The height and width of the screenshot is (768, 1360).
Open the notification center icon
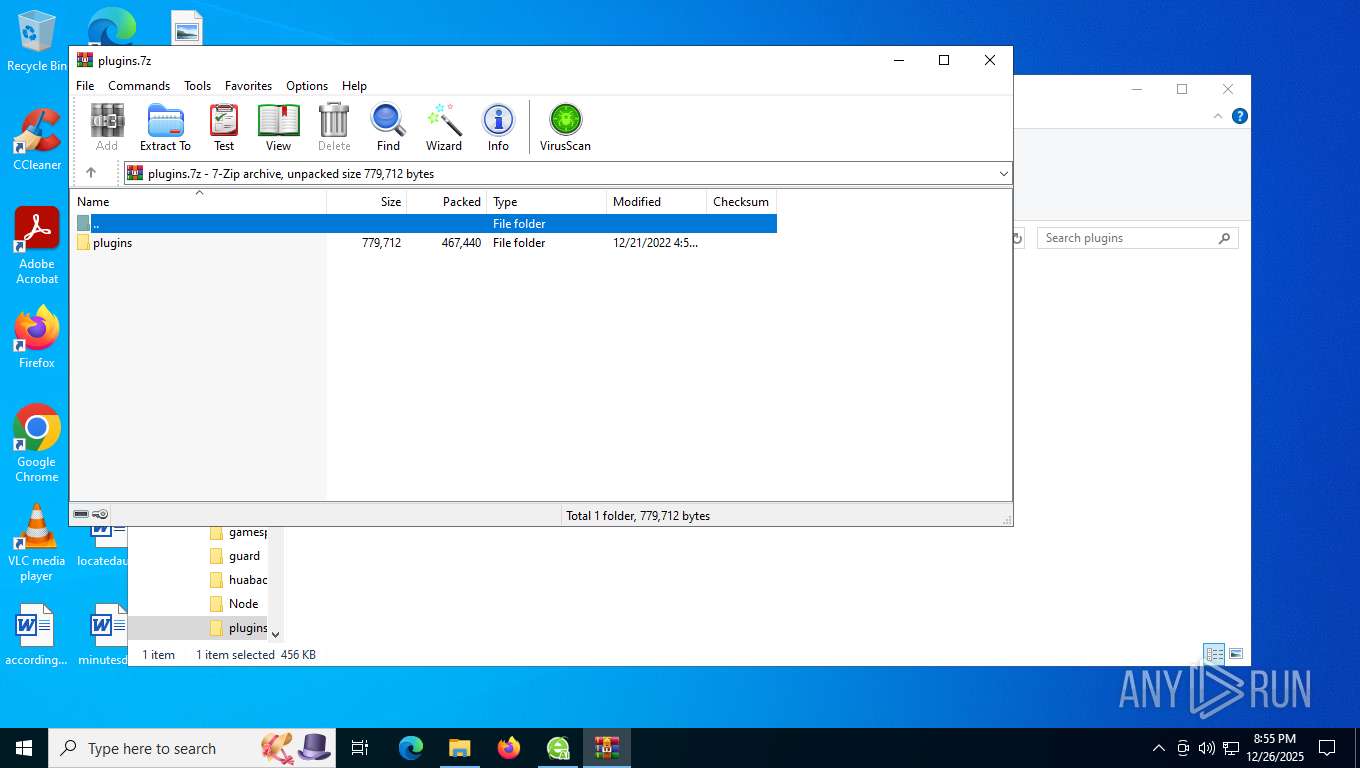coord(1327,748)
